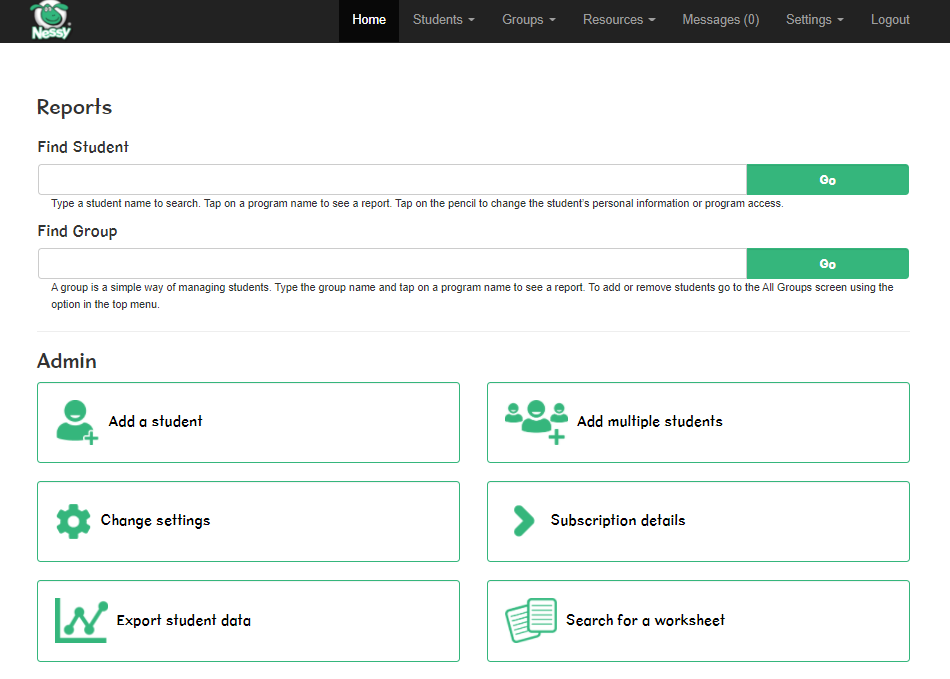The height and width of the screenshot is (679, 950).
Task: Expand the Groups dropdown menu
Action: click(528, 20)
